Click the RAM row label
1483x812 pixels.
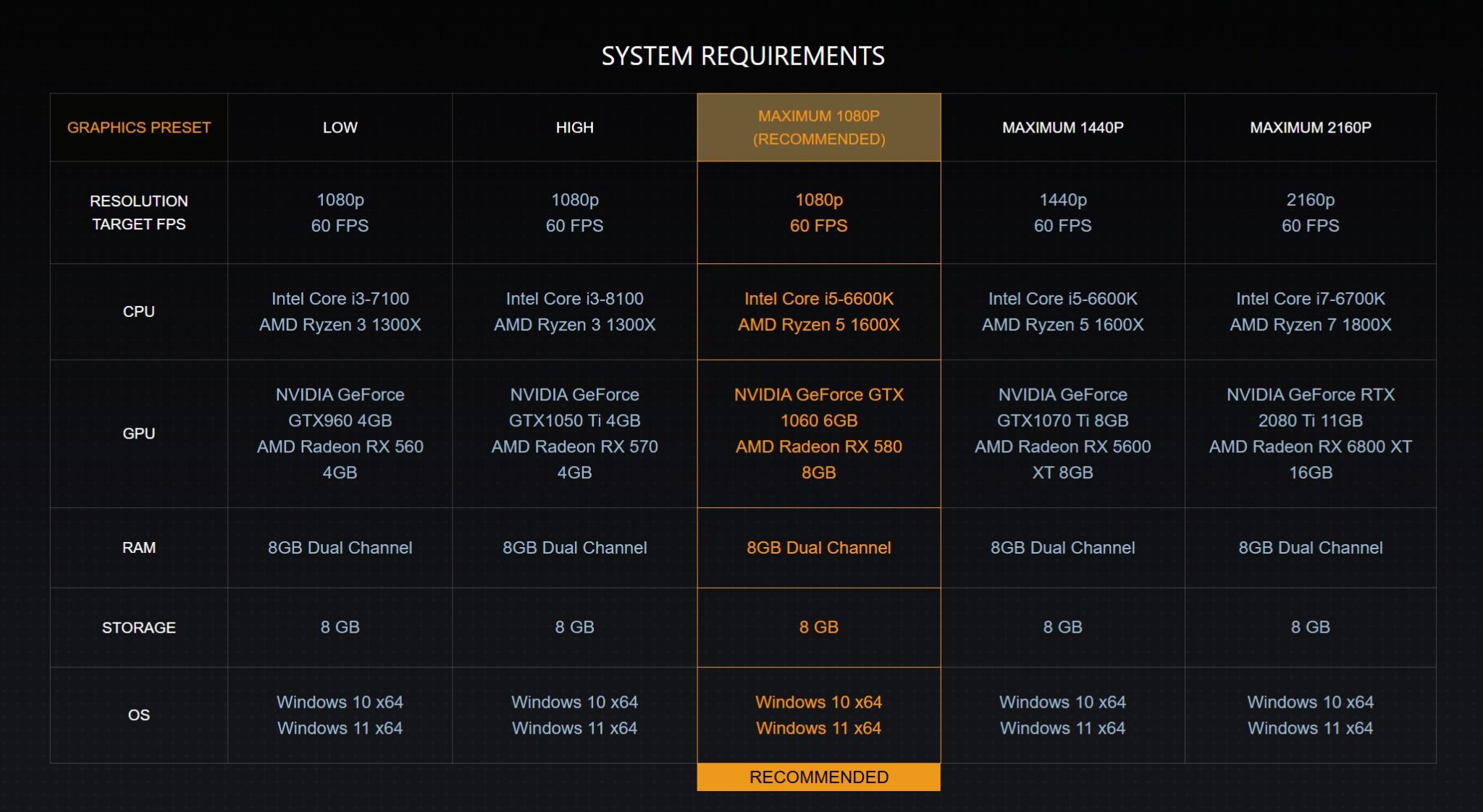point(139,548)
